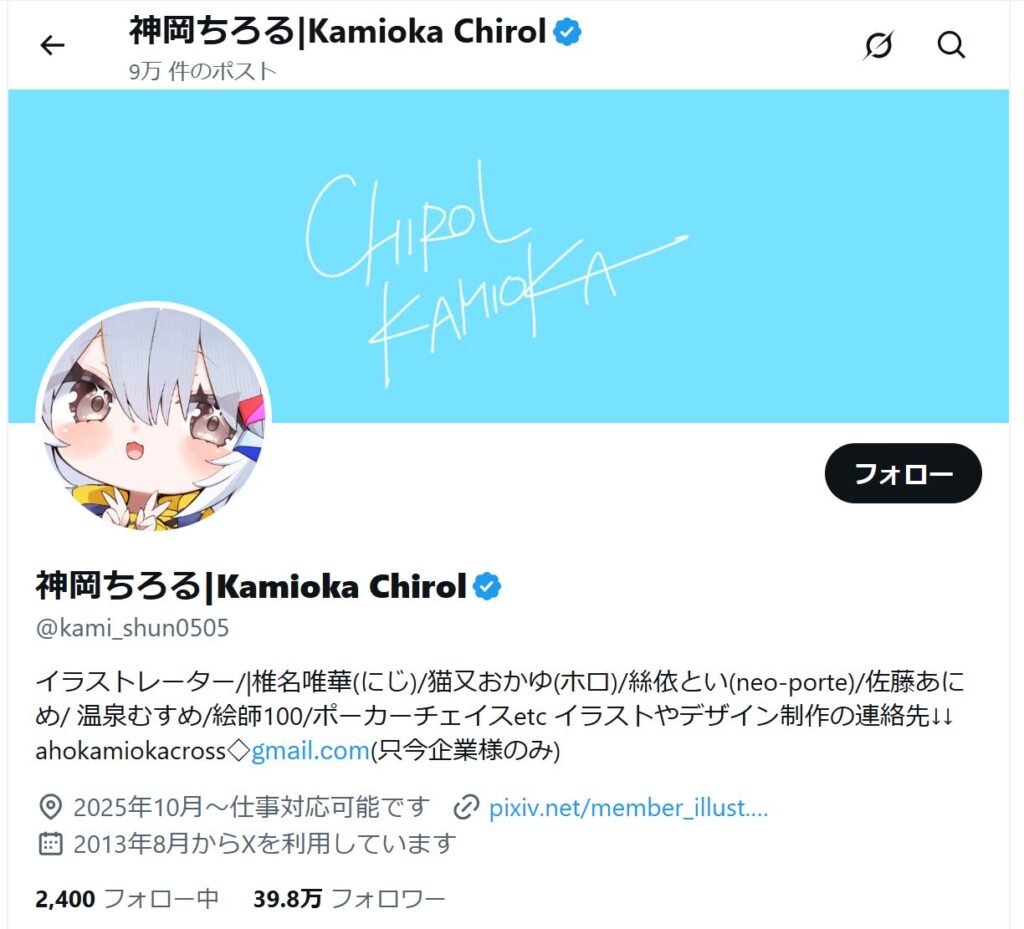
Task: Click the 9万 件のポスト post count
Action: click(x=202, y=71)
